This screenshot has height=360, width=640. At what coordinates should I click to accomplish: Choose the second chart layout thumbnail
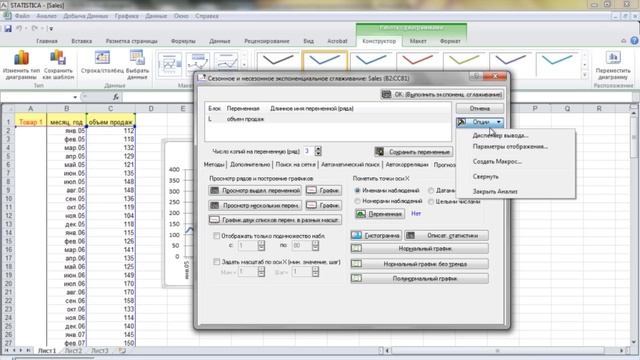198,64
